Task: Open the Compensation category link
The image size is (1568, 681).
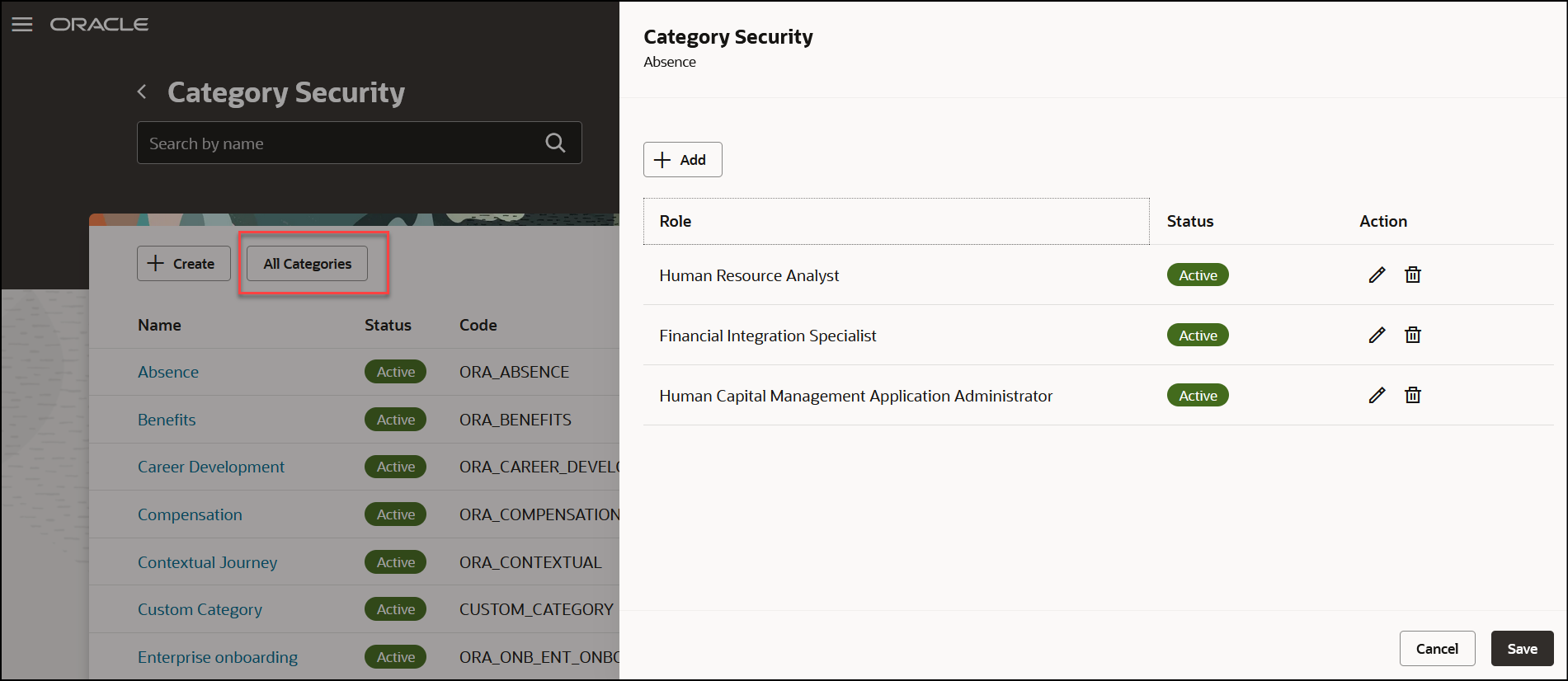Action: (190, 514)
